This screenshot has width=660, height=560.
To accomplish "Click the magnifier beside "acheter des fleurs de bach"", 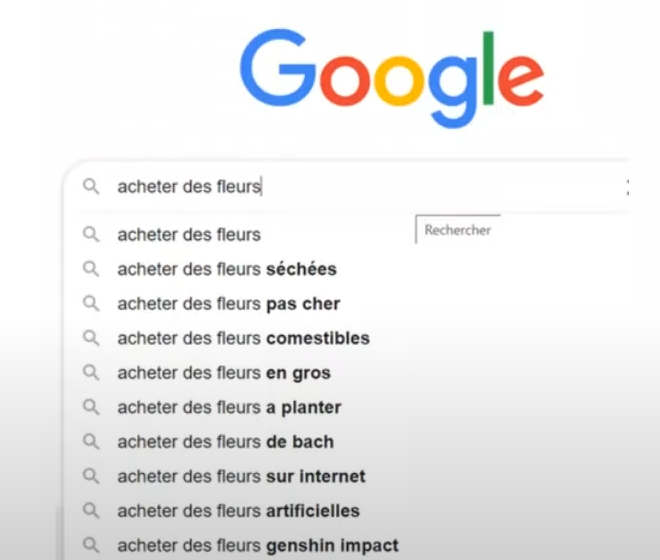I will pyautogui.click(x=91, y=442).
